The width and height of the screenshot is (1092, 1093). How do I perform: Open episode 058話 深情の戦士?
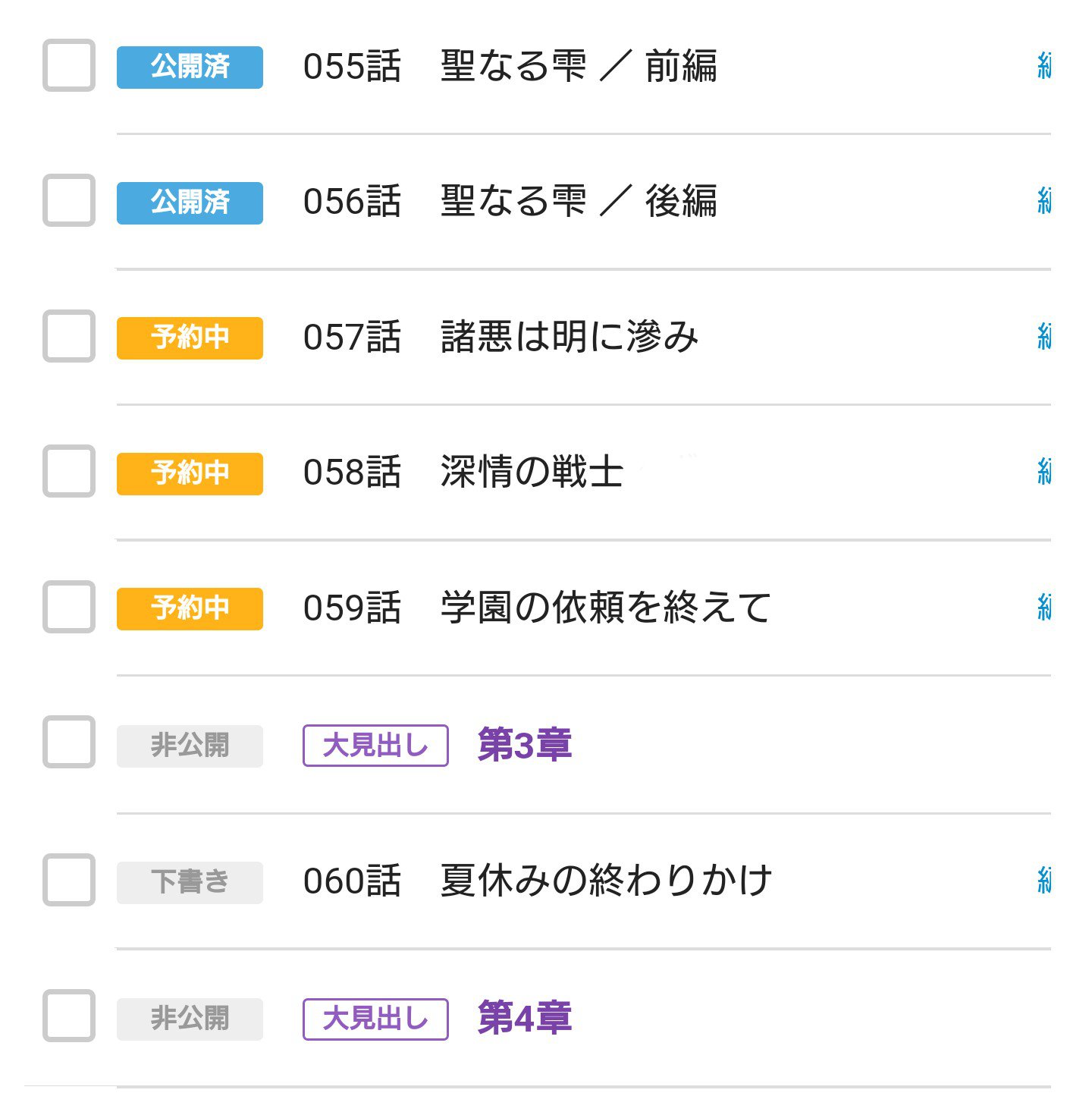tap(463, 473)
